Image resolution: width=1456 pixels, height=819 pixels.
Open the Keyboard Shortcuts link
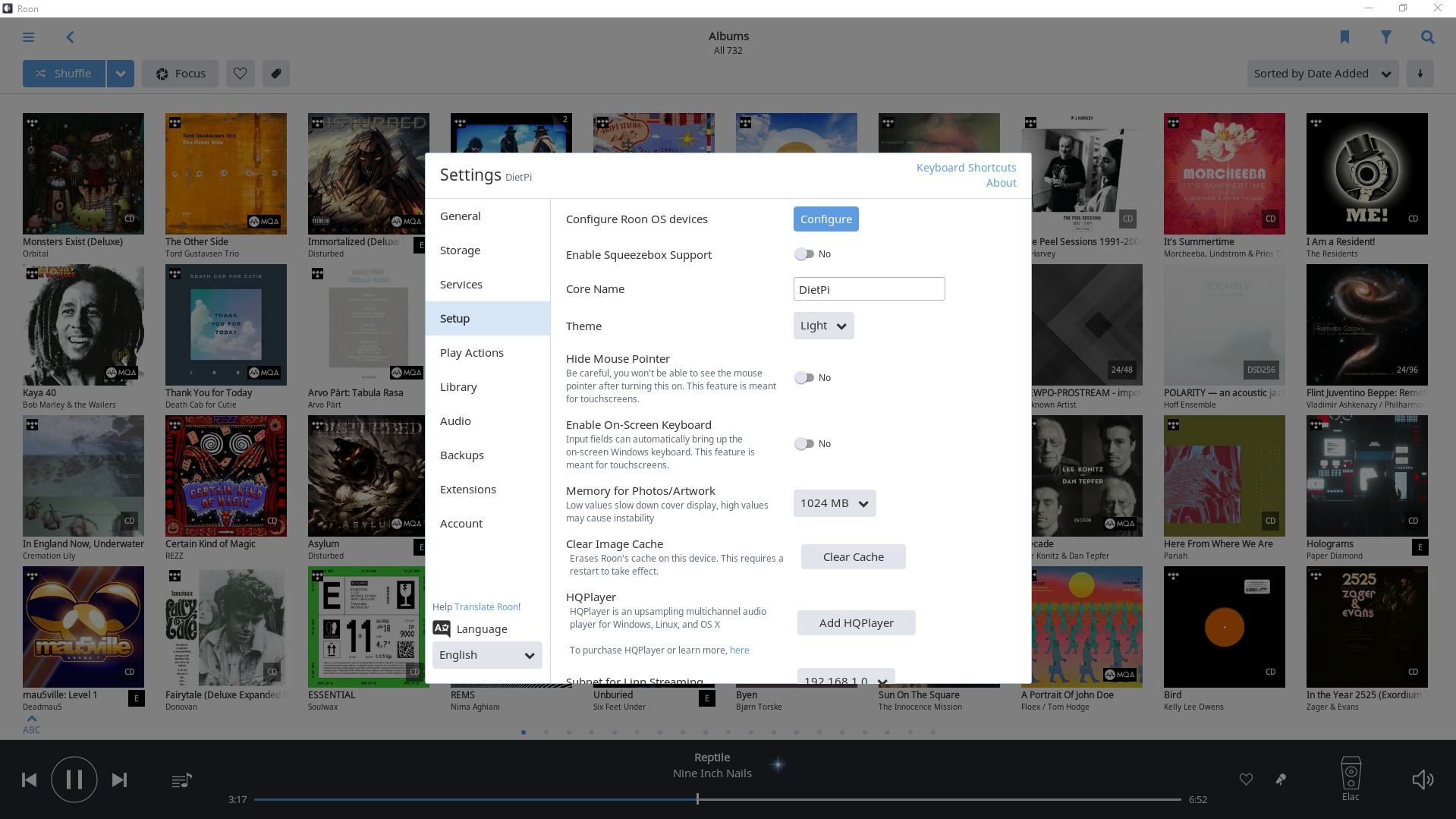pos(966,168)
